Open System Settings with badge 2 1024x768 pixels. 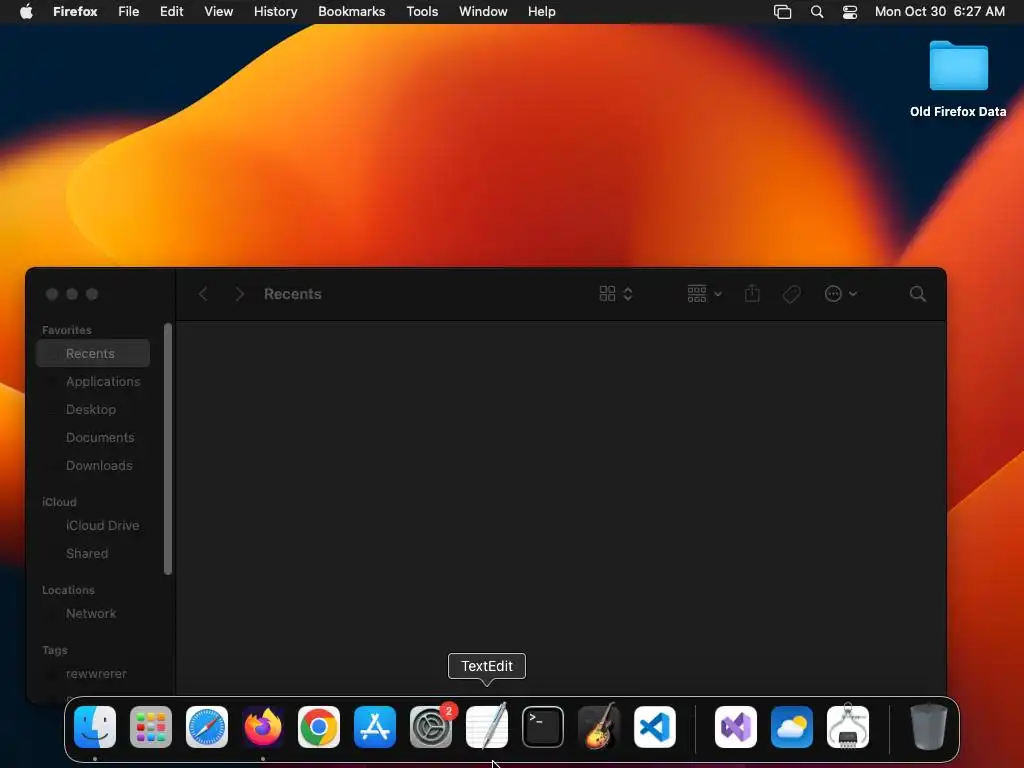431,727
